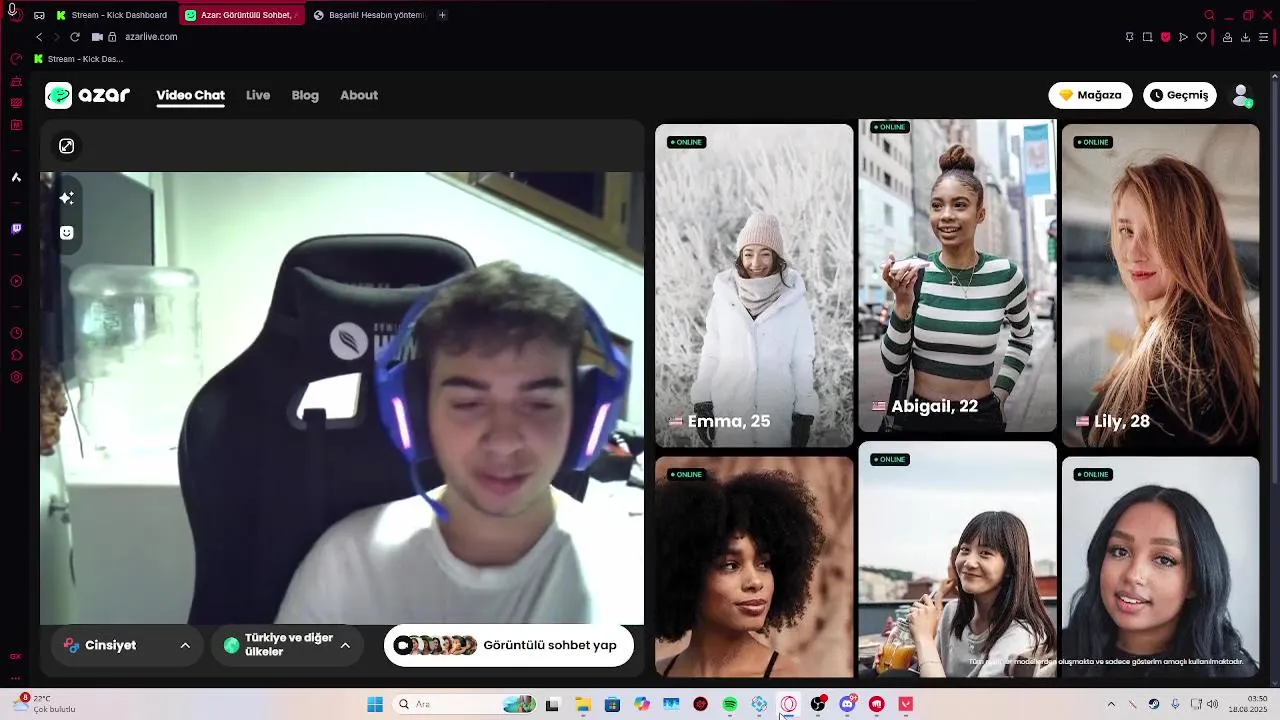The width and height of the screenshot is (1280, 720).
Task: Open Stream - Kick Das... bookmark
Action: click(79, 59)
